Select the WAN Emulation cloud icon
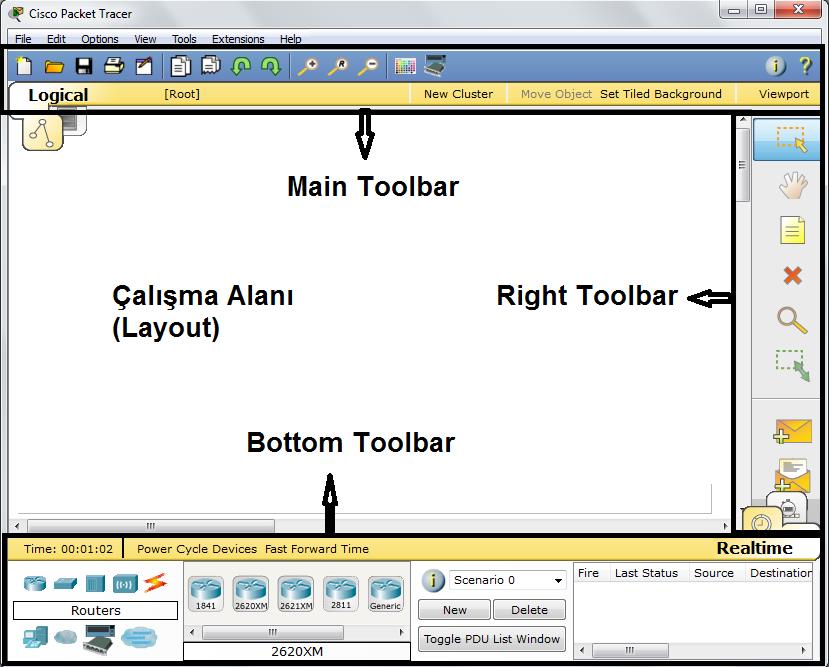The width and height of the screenshot is (829, 667). point(65,637)
